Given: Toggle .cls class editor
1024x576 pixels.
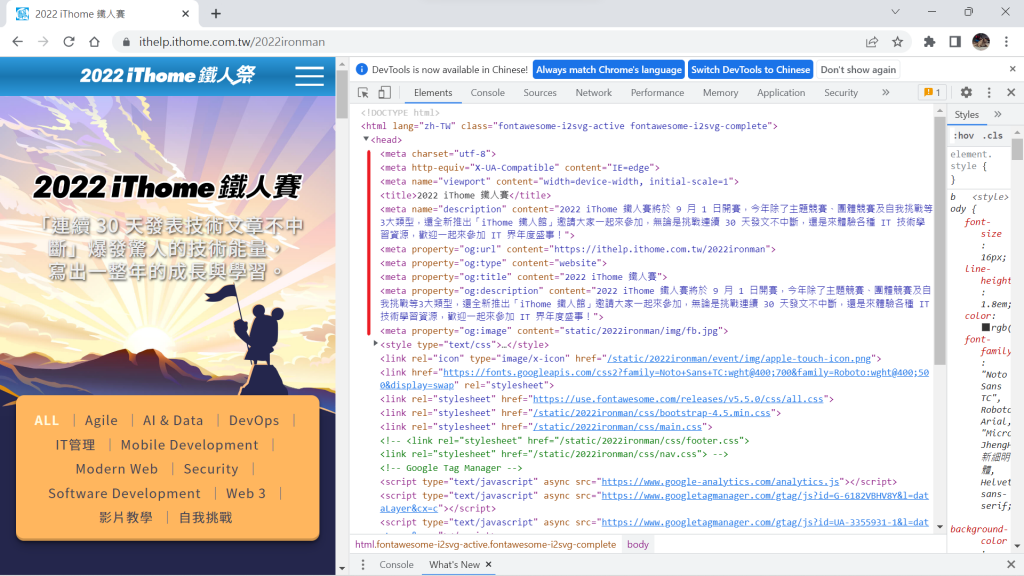Looking at the screenshot, I should click(993, 136).
